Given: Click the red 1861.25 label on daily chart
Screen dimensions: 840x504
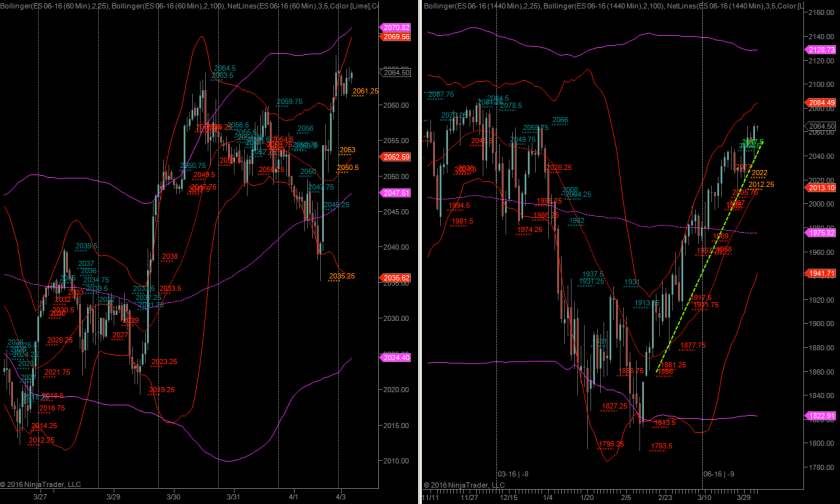Looking at the screenshot, I should 673,365.
